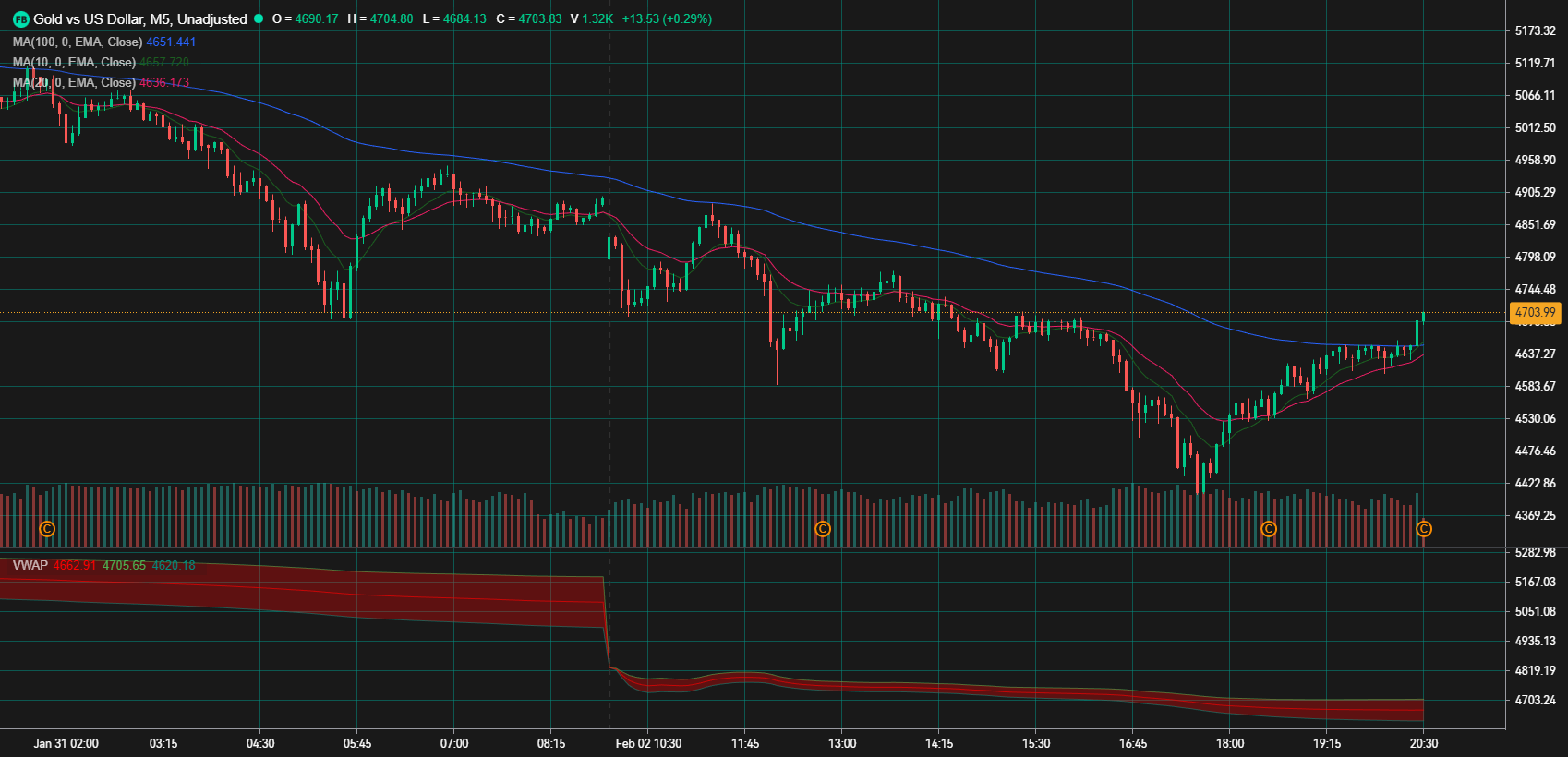Select the MA(10, 0, EMA, Close) indicator label
The image size is (1568, 757).
click(74, 62)
